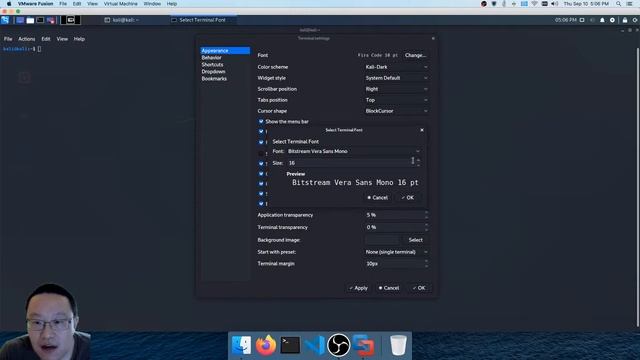640x360 pixels.
Task: Click OK at the bottom of Terminal settings
Action: [419, 288]
